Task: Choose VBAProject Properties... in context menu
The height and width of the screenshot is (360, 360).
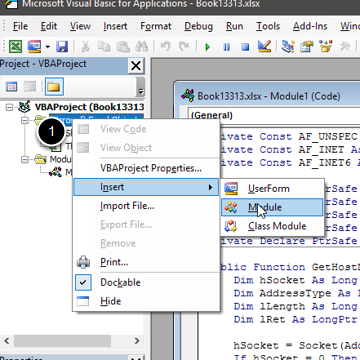Action: (146, 168)
